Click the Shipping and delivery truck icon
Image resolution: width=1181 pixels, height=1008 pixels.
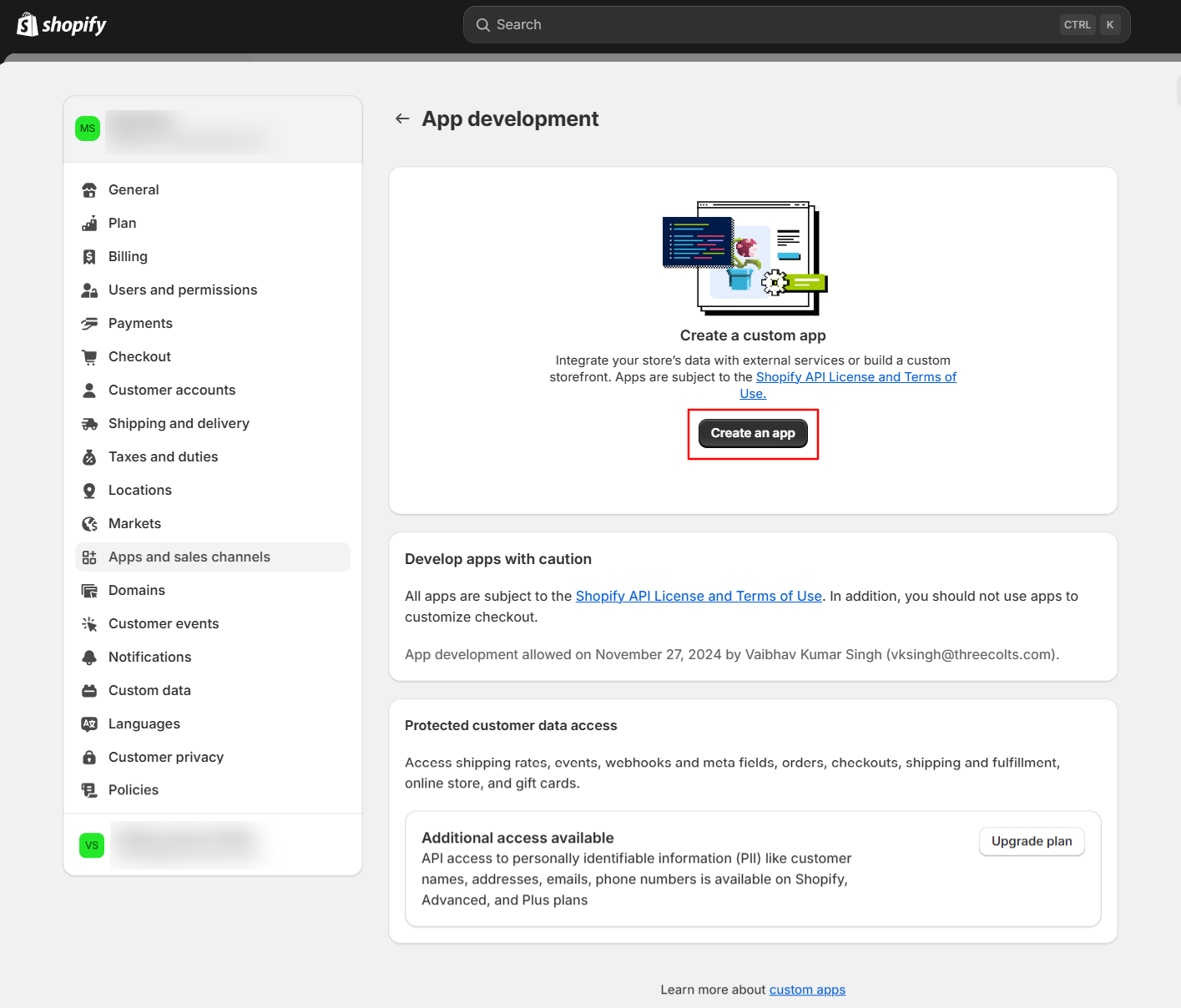(89, 424)
